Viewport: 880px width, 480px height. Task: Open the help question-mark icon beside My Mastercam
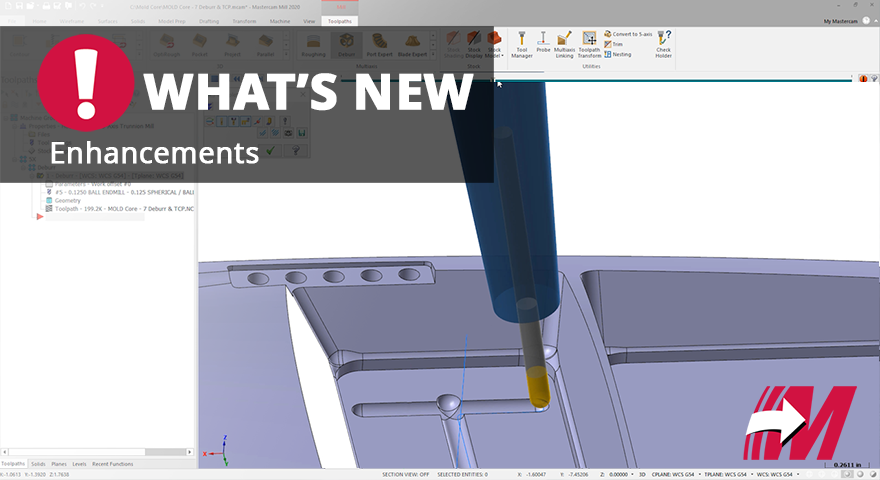(866, 21)
